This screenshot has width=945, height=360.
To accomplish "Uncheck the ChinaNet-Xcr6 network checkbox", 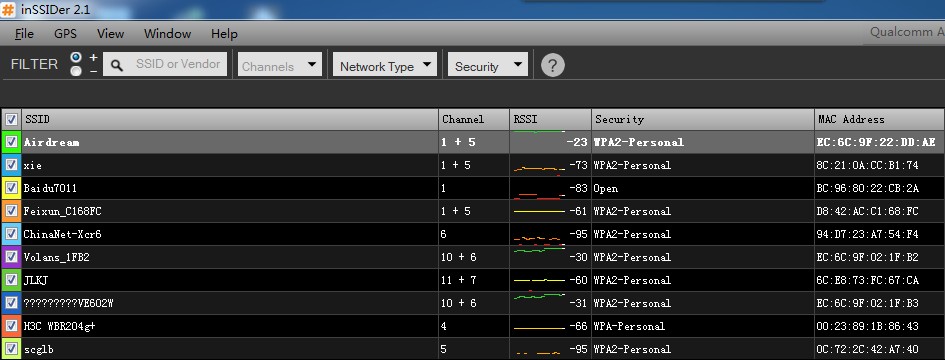I will [11, 234].
